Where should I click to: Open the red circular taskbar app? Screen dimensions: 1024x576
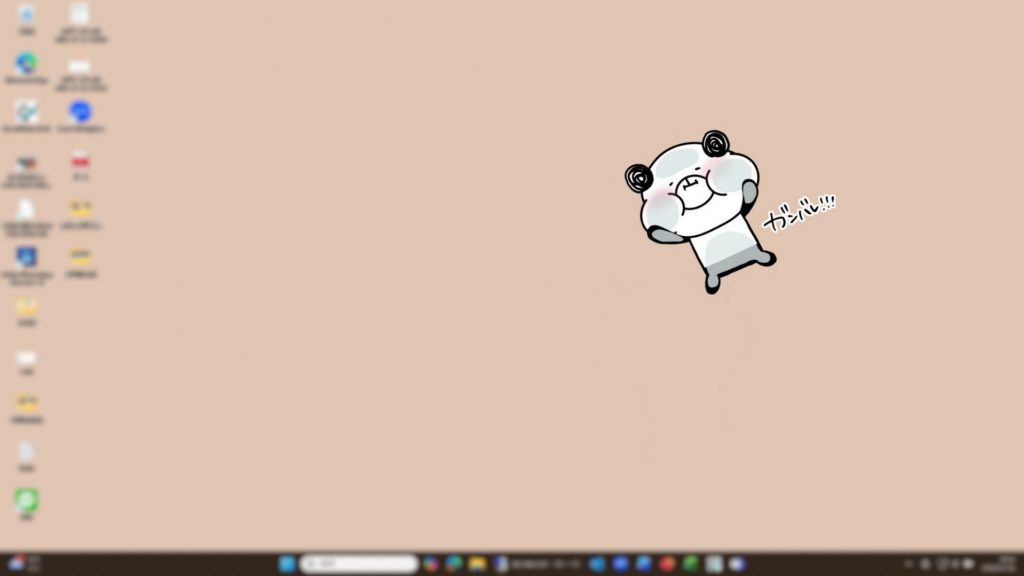667,564
